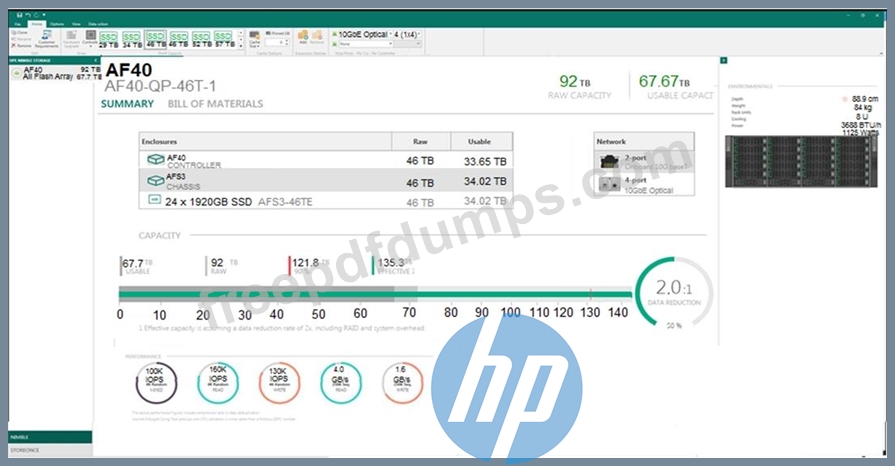Select the 24 x 1920GB SSD row
Screen dimensions: 895x466
pos(325,201)
